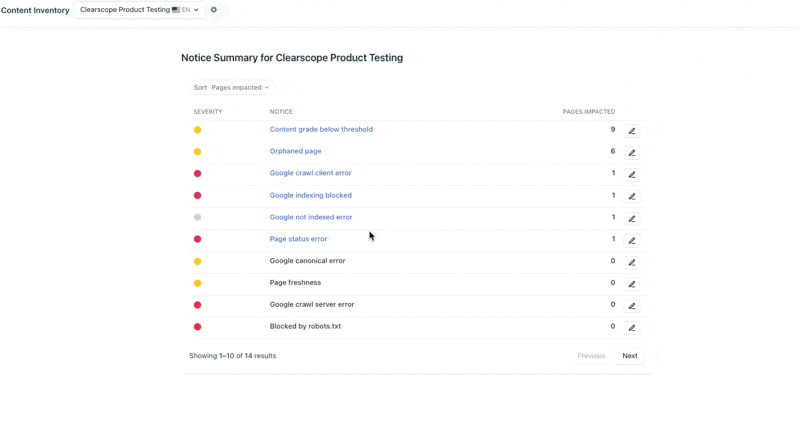Edit the Google canonical error notice
800x430 pixels.
[x=632, y=262]
